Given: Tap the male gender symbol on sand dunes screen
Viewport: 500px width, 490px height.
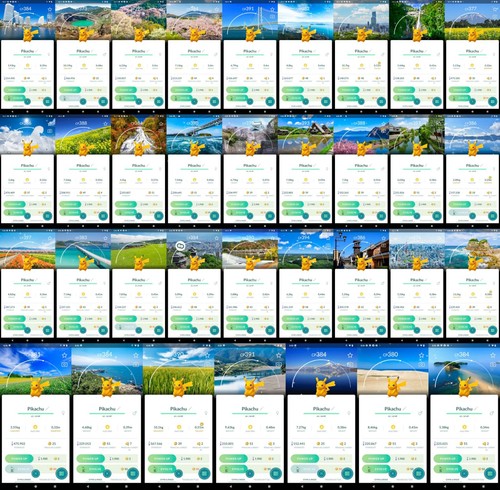Looking at the screenshot, I should (x=420, y=413).
